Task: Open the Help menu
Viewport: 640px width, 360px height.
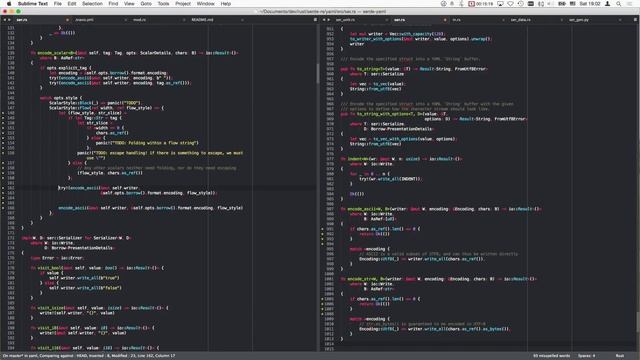Action: (x=226, y=4)
